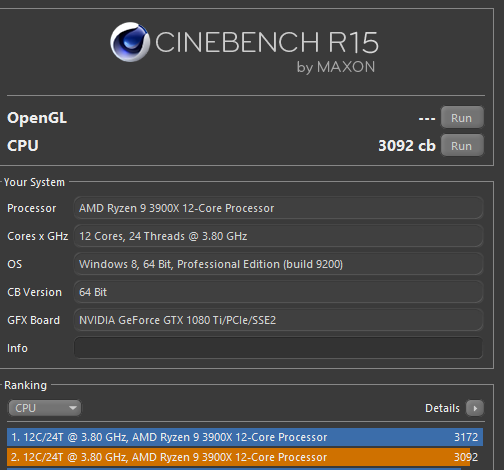This screenshot has width=504, height=470.
Task: Select the Cores x GHz field
Action: pyautogui.click(x=278, y=236)
